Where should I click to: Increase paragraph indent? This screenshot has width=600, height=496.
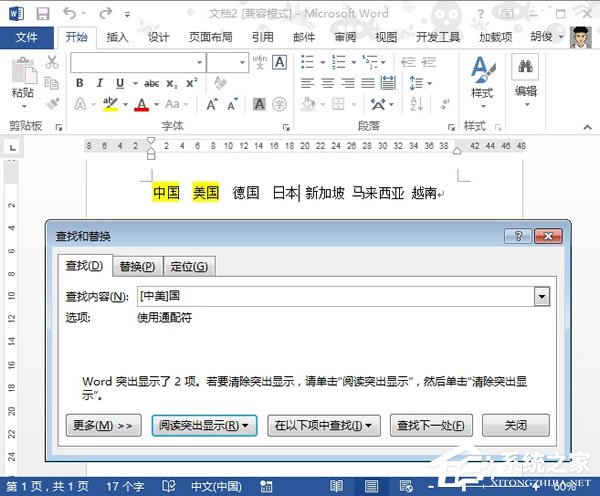(429, 62)
